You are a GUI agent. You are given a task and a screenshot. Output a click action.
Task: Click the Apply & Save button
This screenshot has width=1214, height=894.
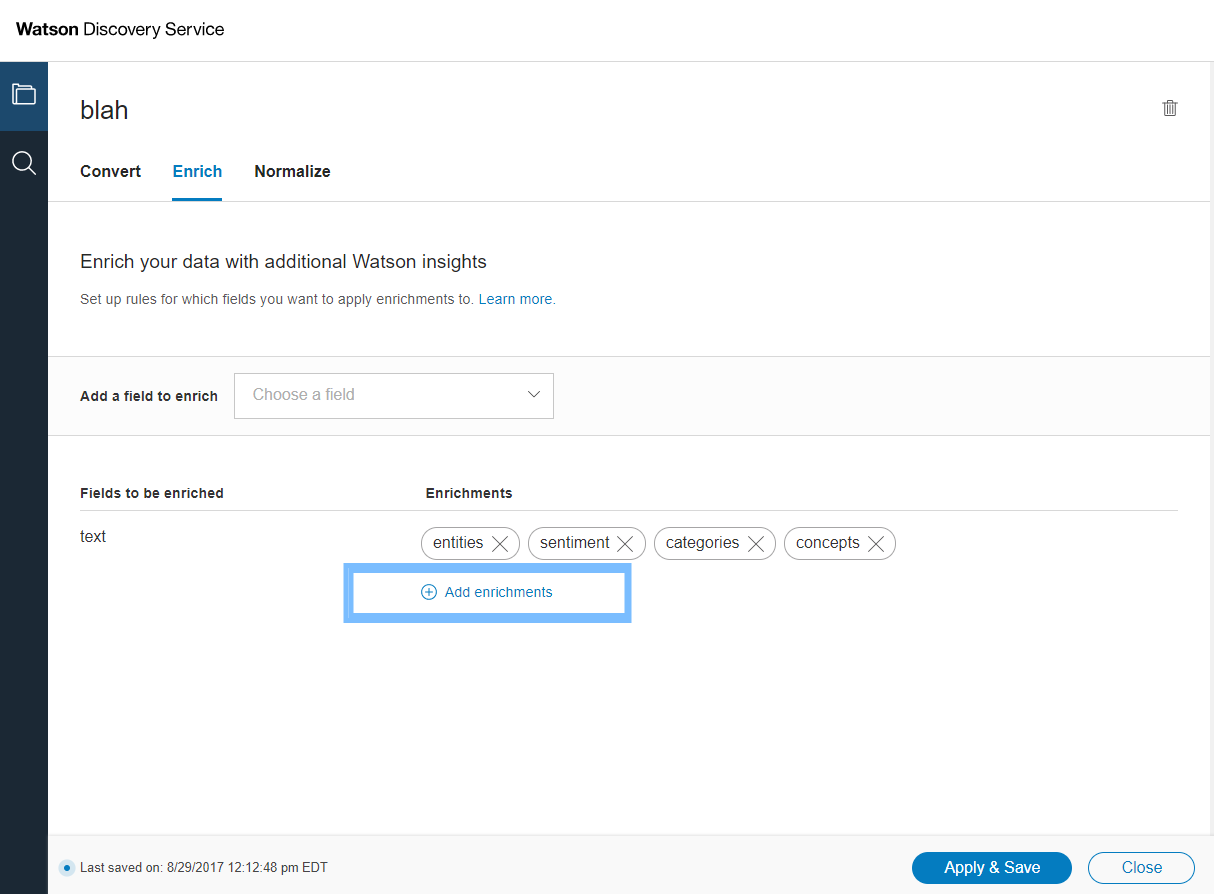click(992, 867)
